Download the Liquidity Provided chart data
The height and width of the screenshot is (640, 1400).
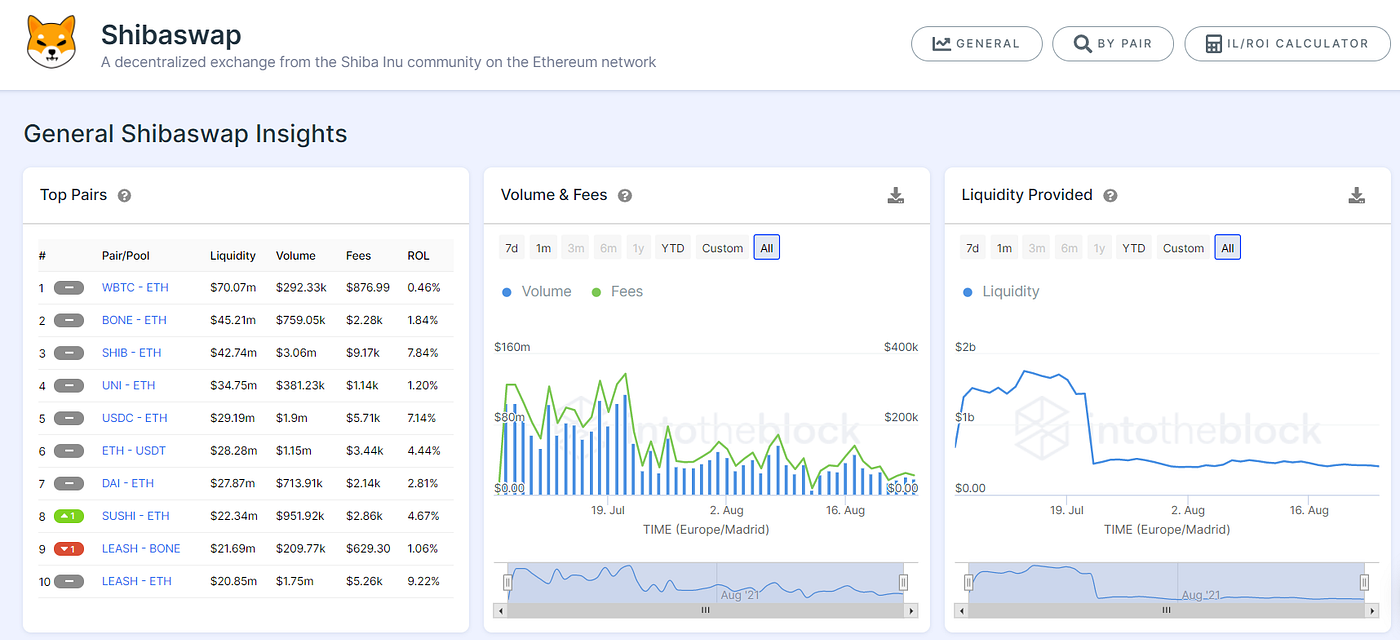click(1356, 195)
